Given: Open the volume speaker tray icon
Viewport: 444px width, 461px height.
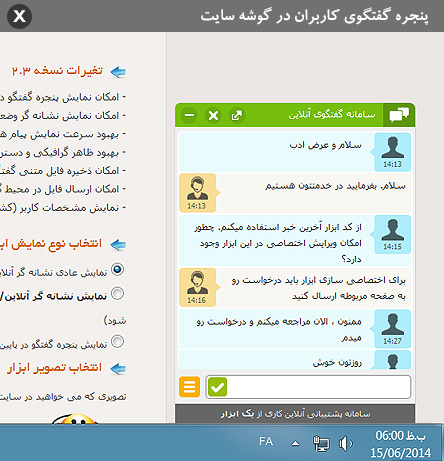Looking at the screenshot, I should pyautogui.click(x=346, y=444).
